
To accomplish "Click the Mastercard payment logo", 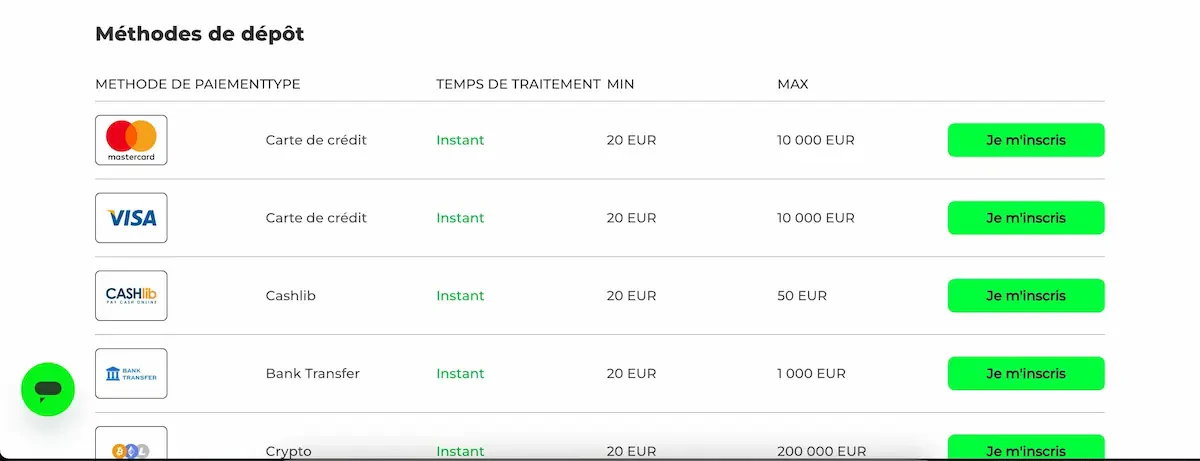I will point(131,140).
